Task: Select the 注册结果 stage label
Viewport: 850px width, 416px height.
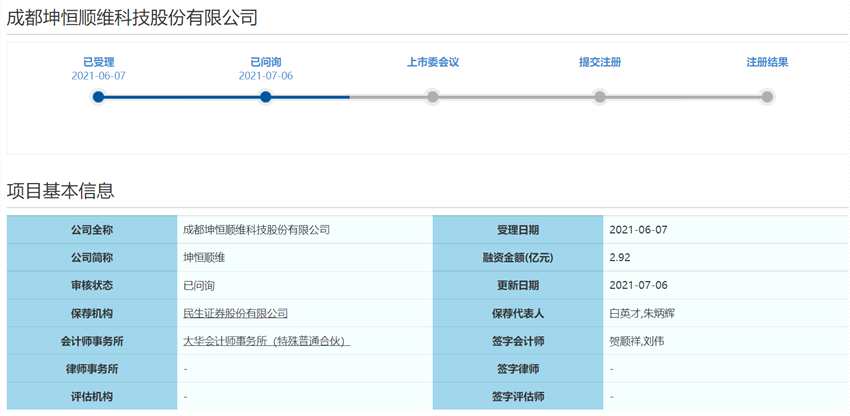Action: pos(767,62)
